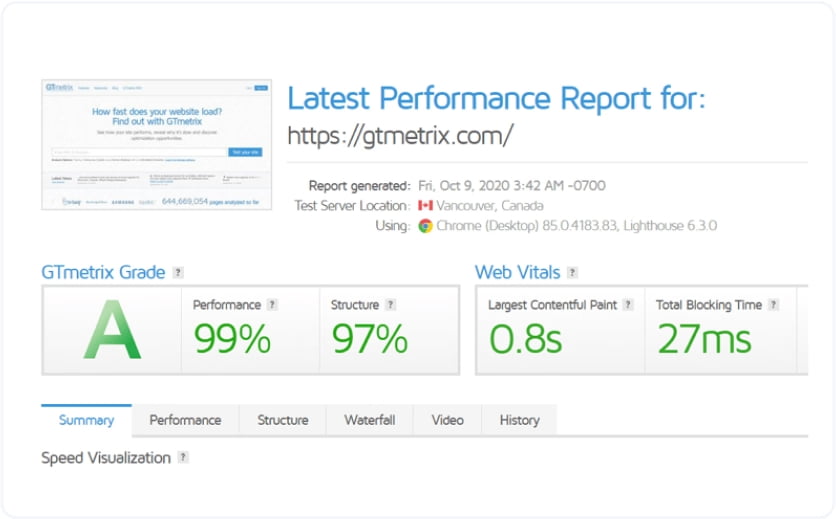Viewport: 836px width, 519px height.
Task: Select the Structure tab
Action: (x=283, y=420)
